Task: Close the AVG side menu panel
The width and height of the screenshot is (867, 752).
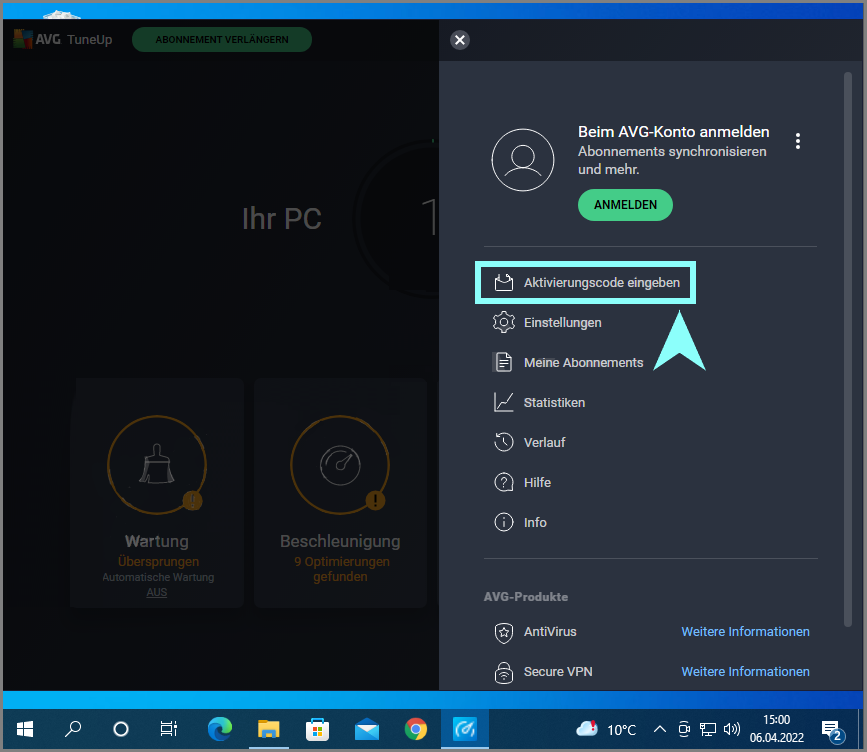Action: point(459,40)
